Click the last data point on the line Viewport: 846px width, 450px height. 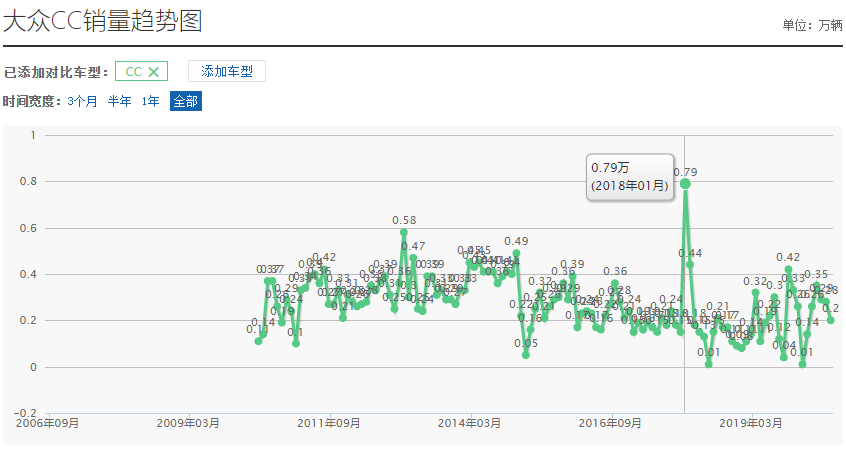click(830, 320)
